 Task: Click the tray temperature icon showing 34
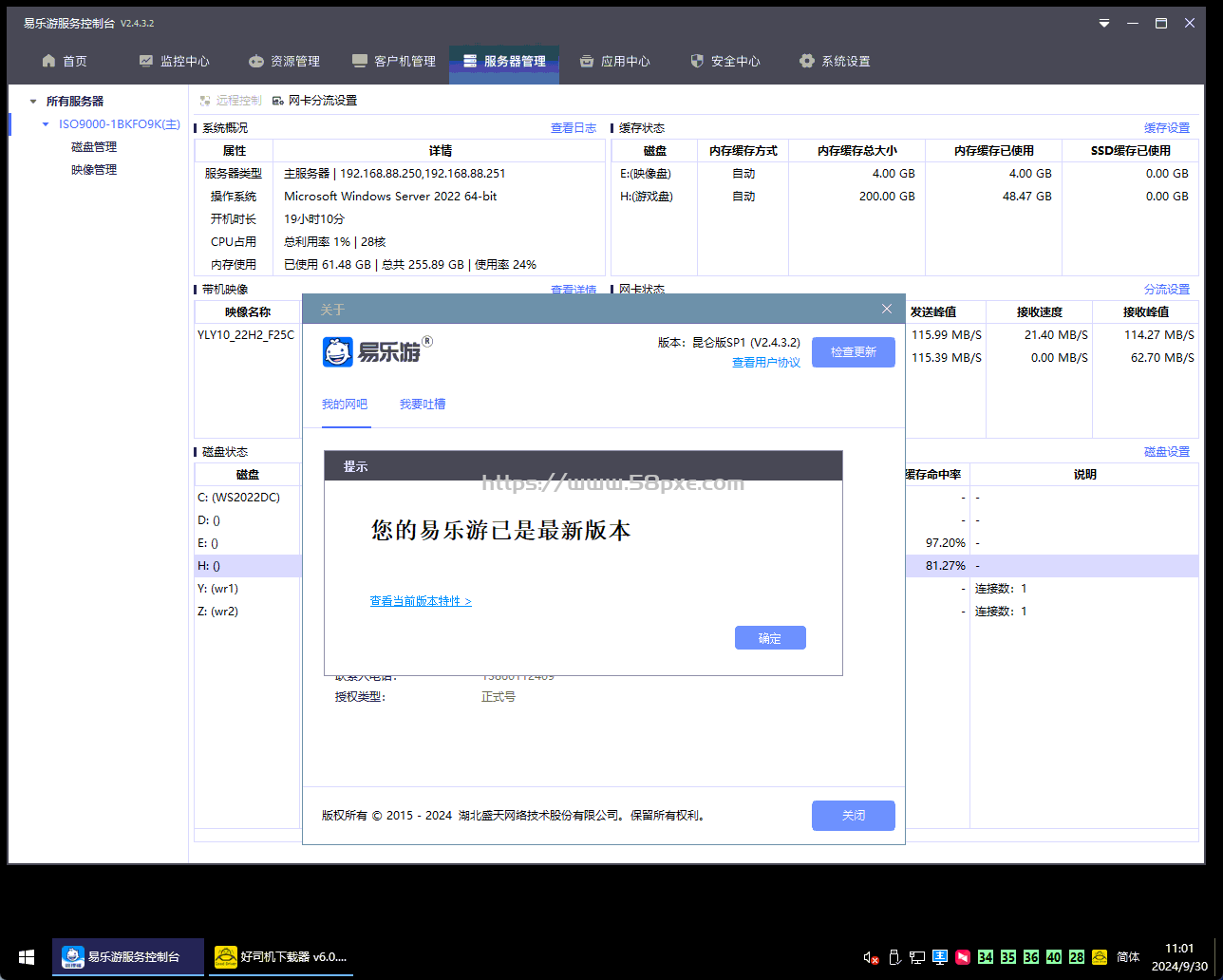click(x=986, y=957)
